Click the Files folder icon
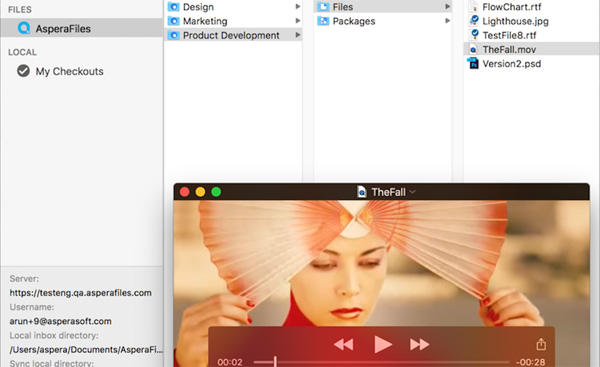This screenshot has height=367, width=600. tap(323, 7)
